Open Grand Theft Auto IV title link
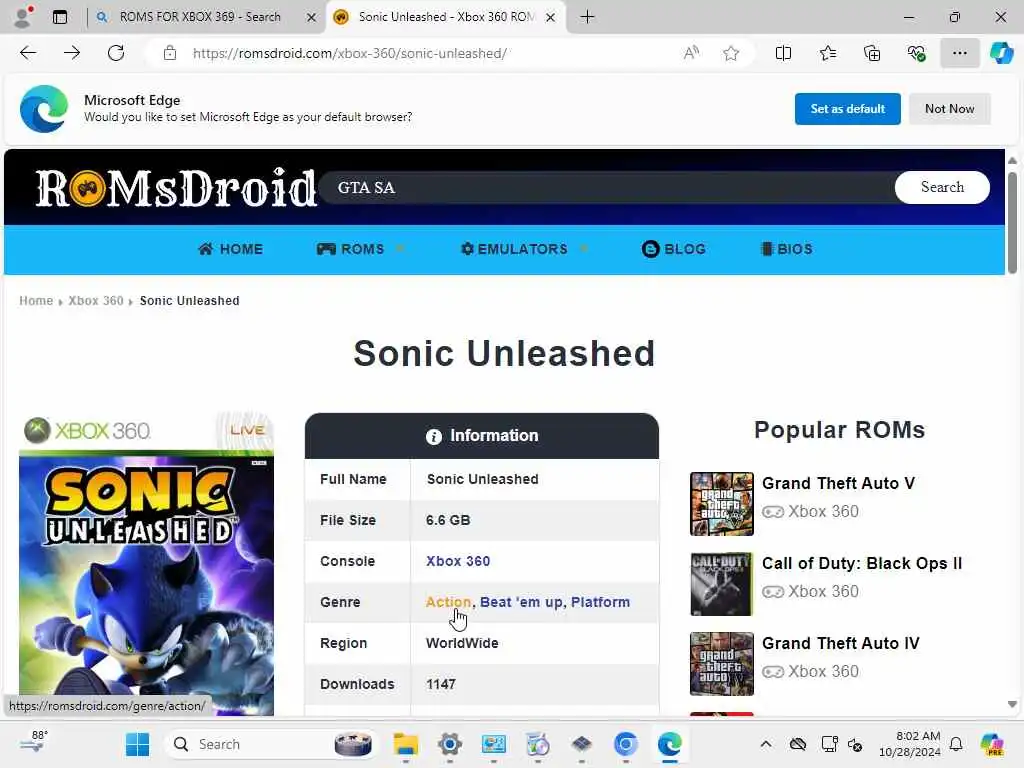Screen dimensions: 1024x768 pos(840,643)
